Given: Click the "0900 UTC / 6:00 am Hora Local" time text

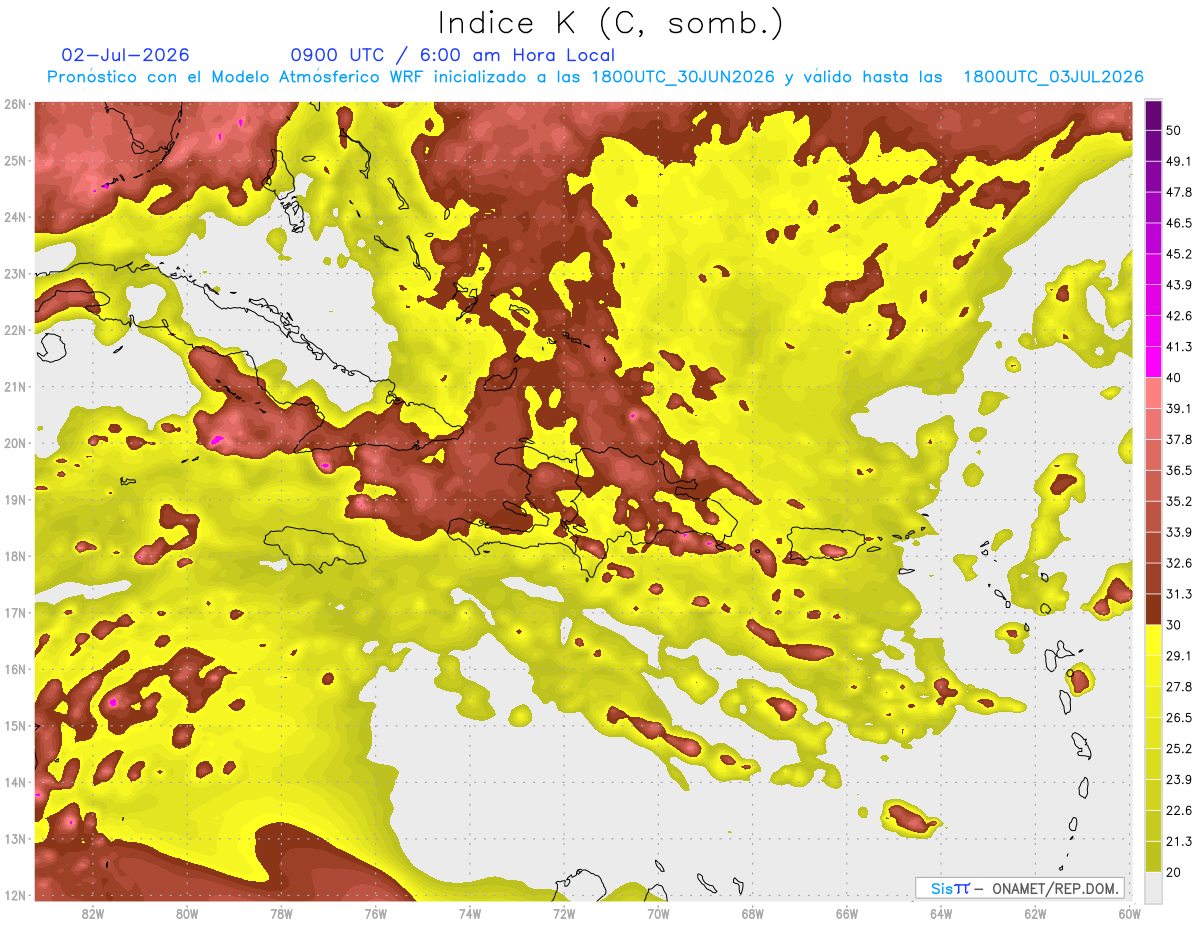Looking at the screenshot, I should point(452,55).
